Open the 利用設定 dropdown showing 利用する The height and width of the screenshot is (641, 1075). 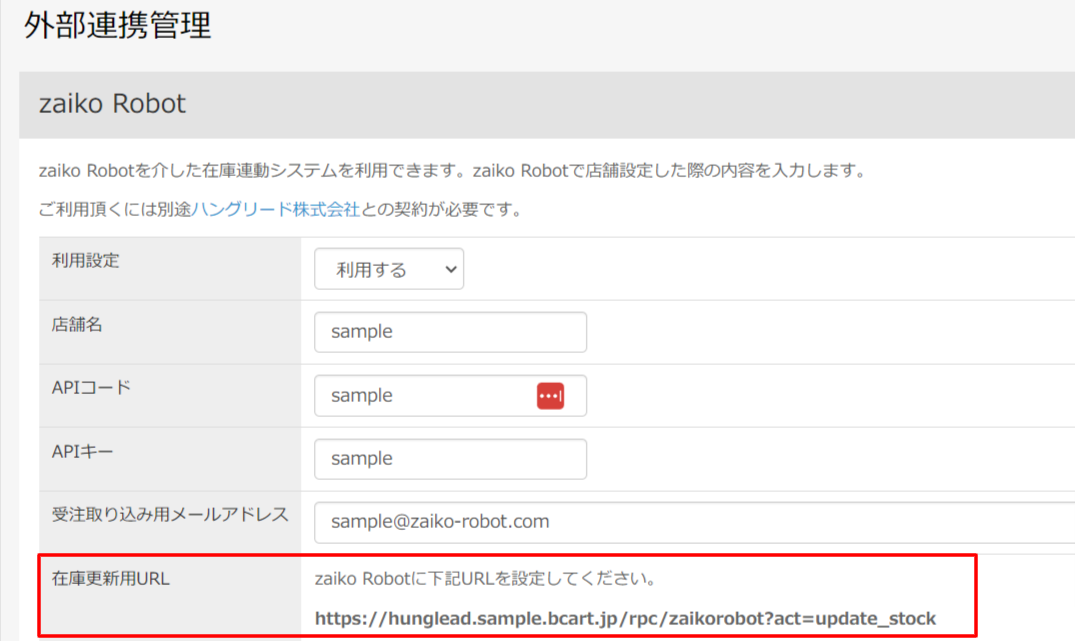(389, 269)
